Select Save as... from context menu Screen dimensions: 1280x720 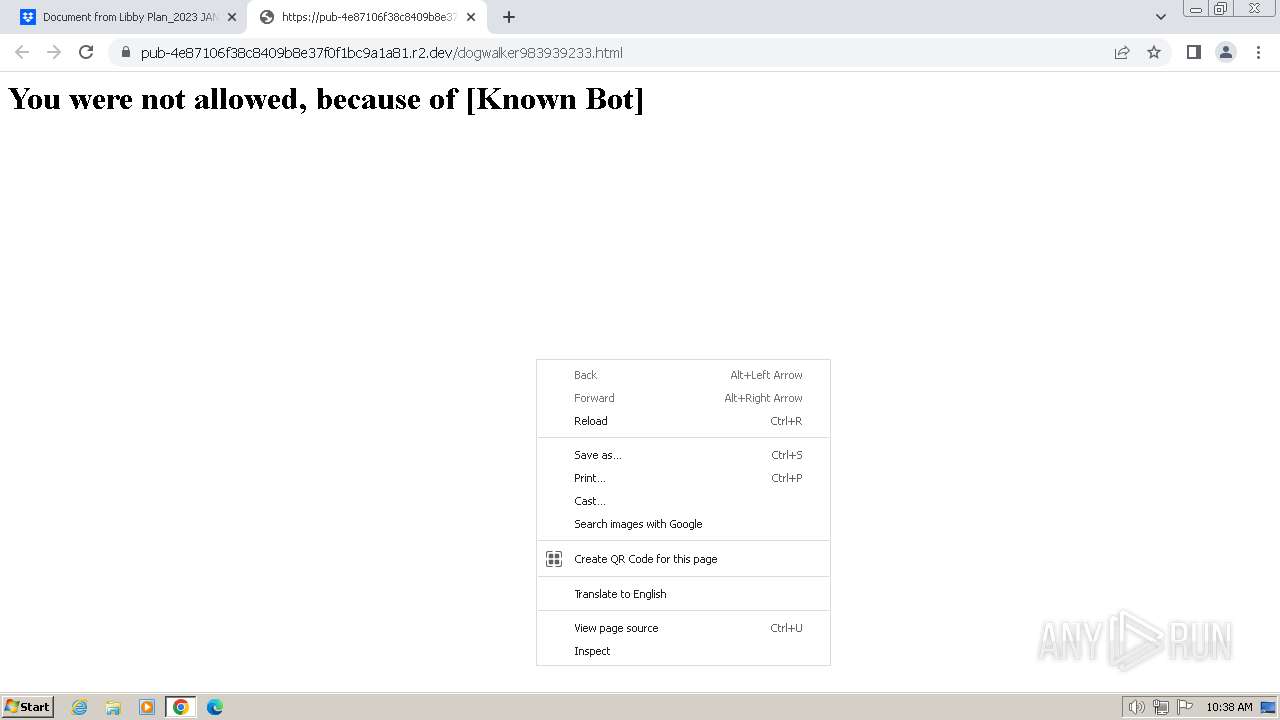(683, 455)
